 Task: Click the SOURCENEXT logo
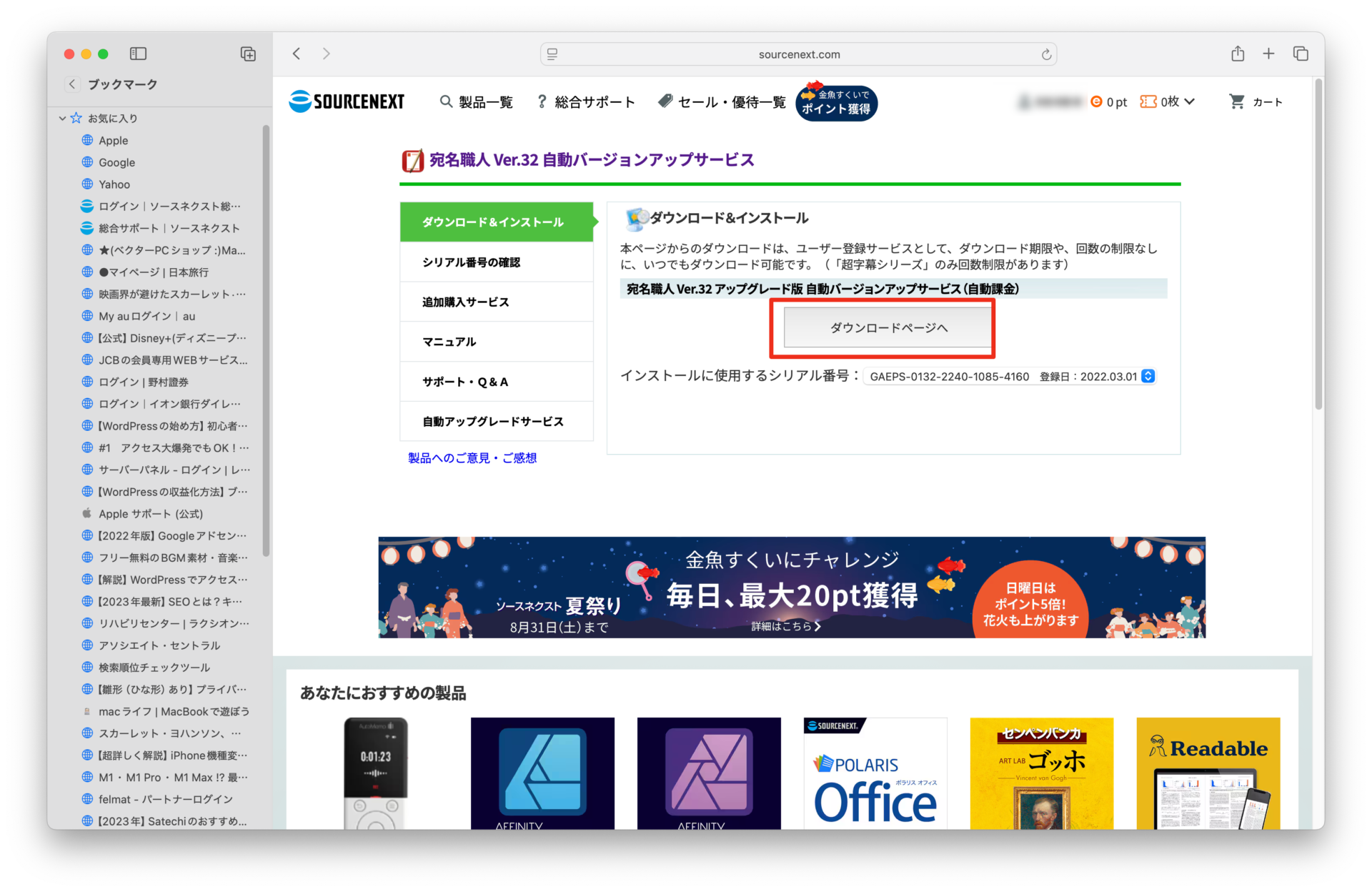pos(347,101)
